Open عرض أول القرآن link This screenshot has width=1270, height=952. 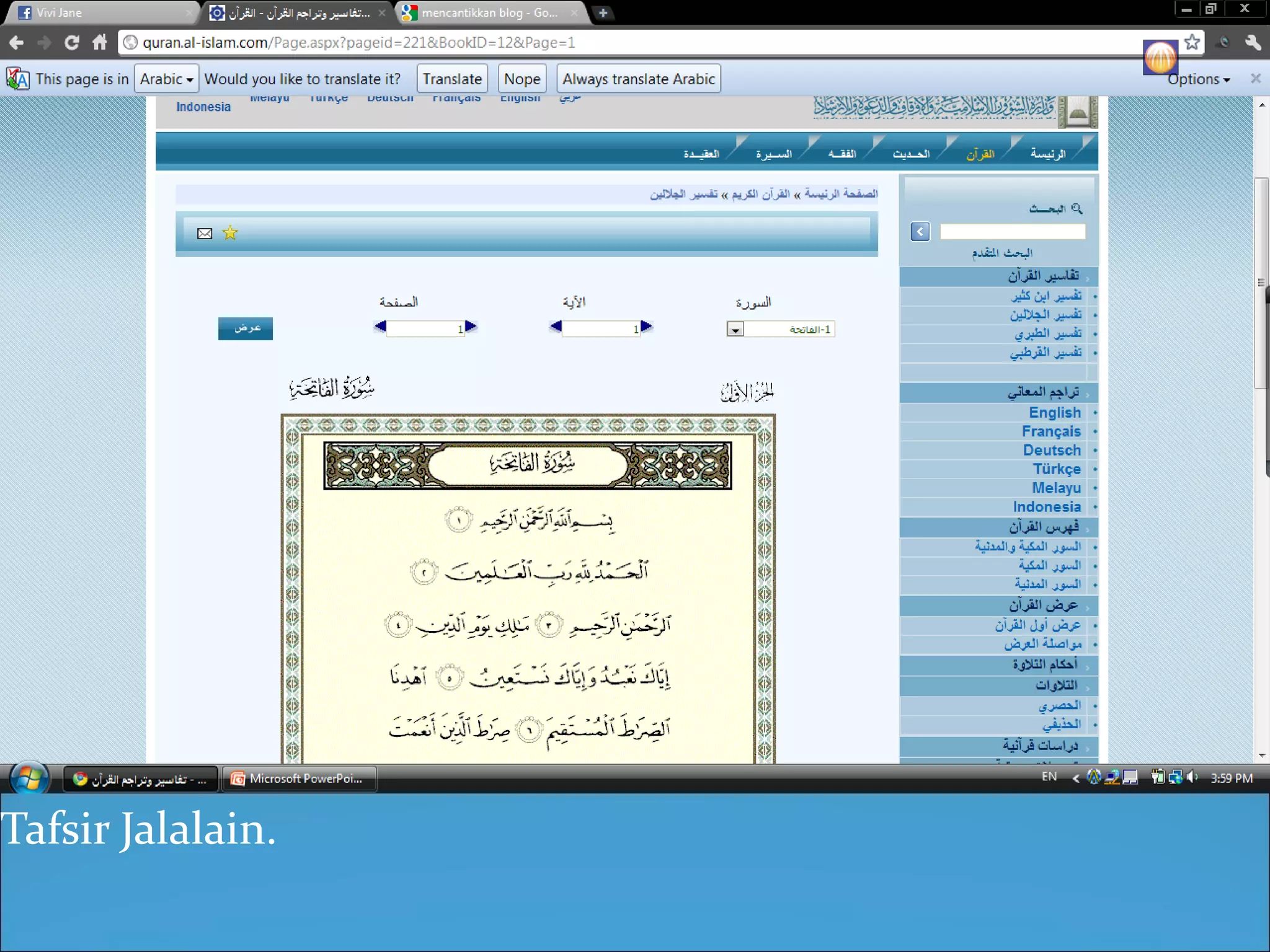pos(1038,625)
